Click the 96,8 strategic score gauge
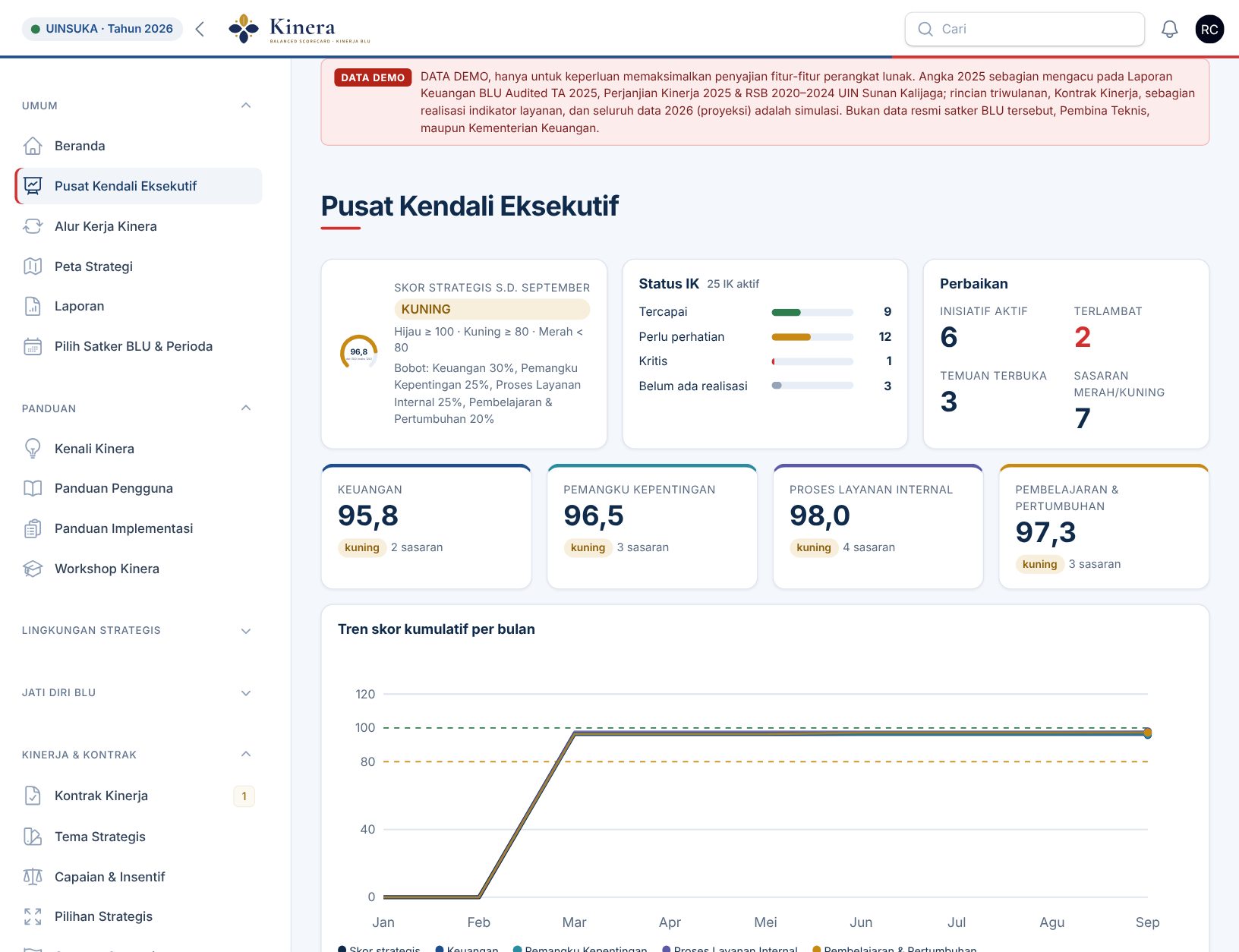1239x952 pixels. point(358,353)
